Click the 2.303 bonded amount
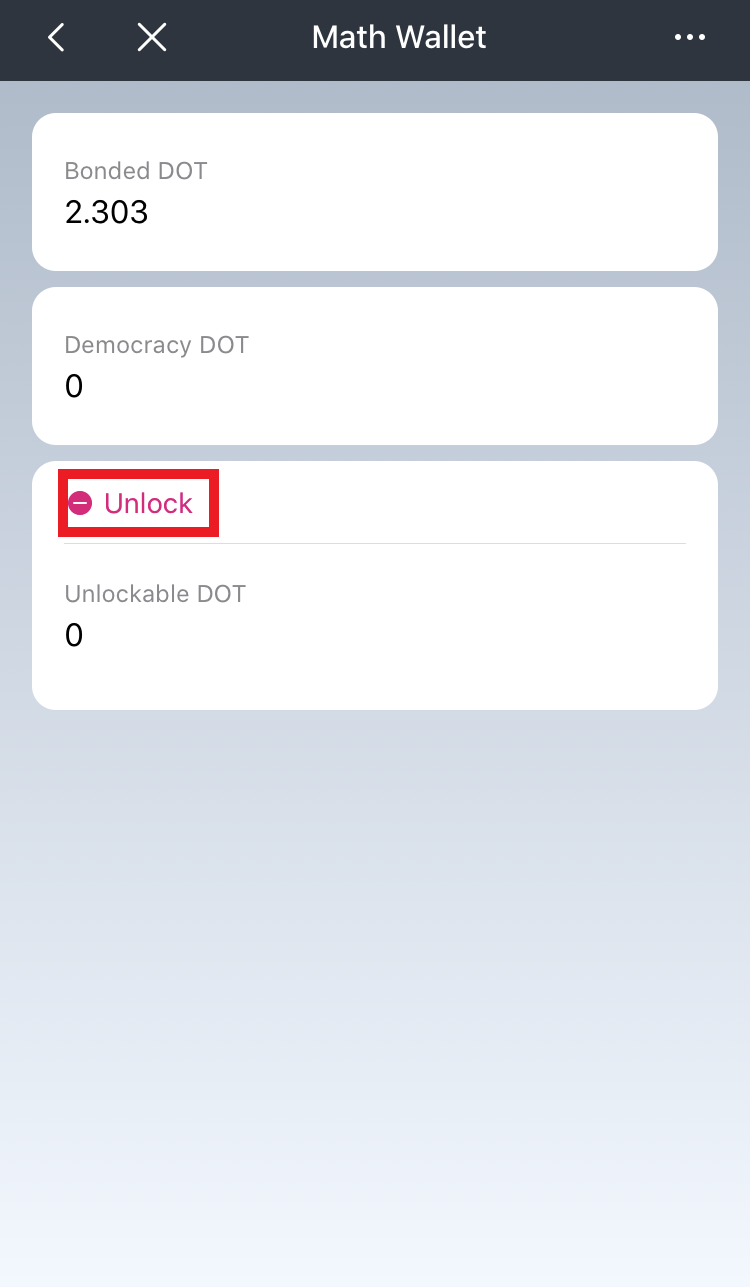The image size is (750, 1287). [x=106, y=212]
